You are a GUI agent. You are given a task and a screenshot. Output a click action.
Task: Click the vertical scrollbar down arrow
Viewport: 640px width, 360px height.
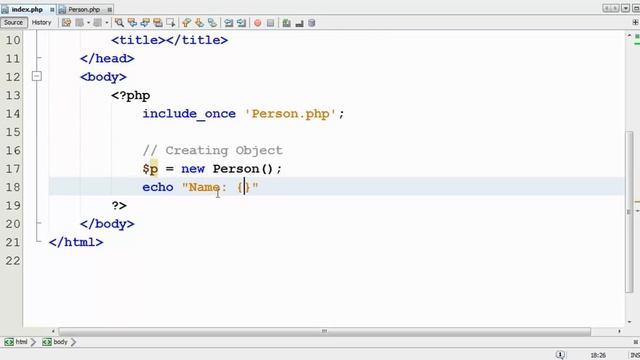pyautogui.click(x=629, y=322)
